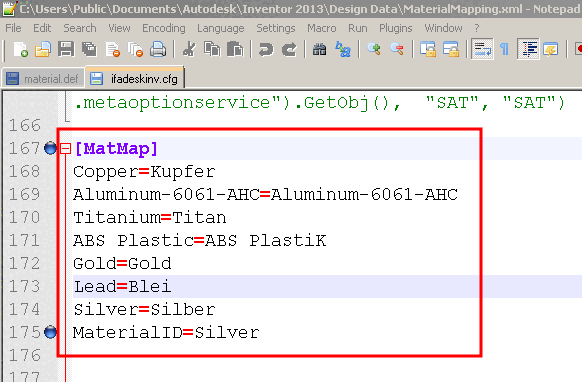This screenshot has width=582, height=382.
Task: Toggle the indent guide icon
Action: click(x=528, y=49)
